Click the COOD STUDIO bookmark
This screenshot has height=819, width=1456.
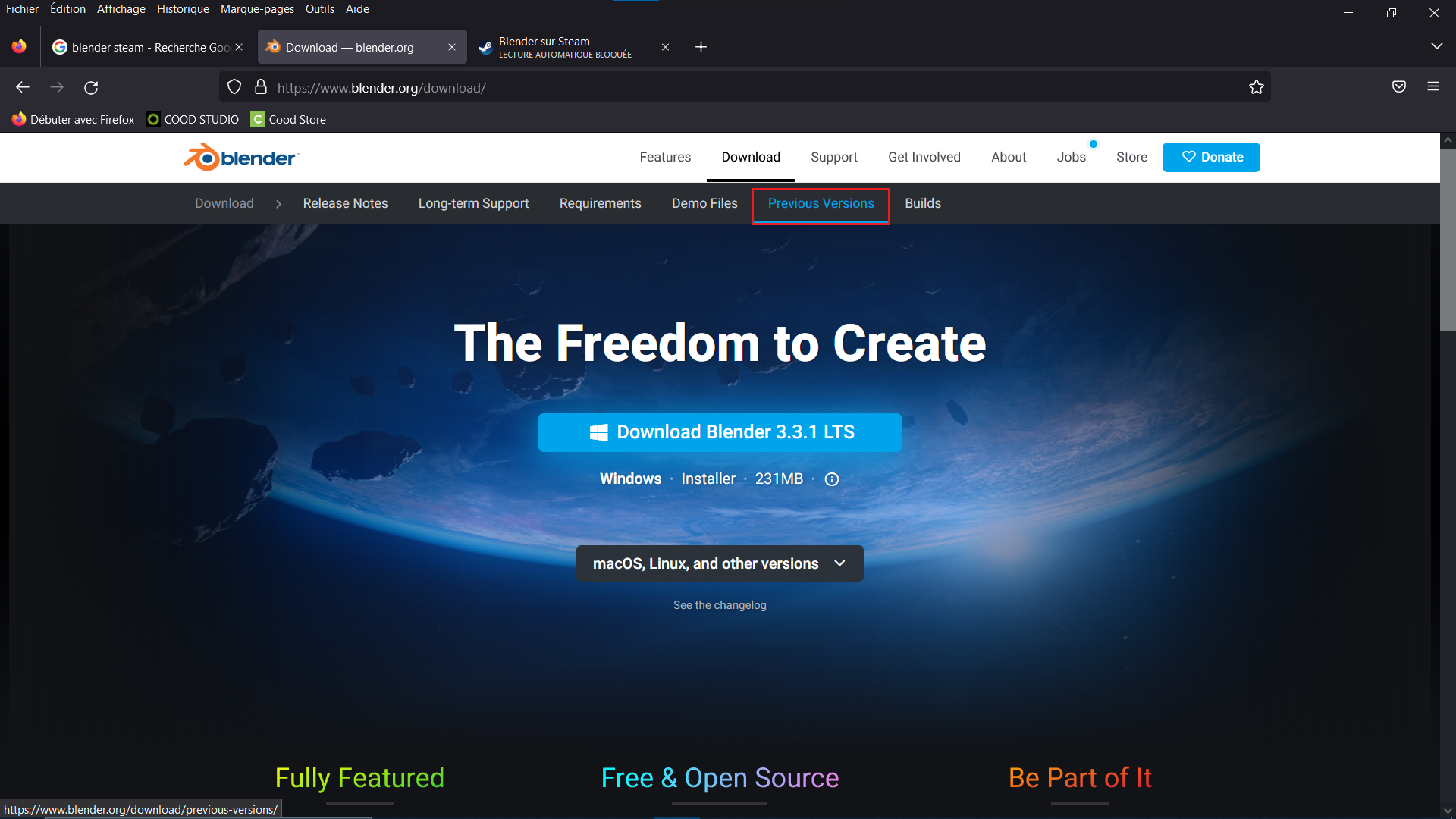coord(193,119)
